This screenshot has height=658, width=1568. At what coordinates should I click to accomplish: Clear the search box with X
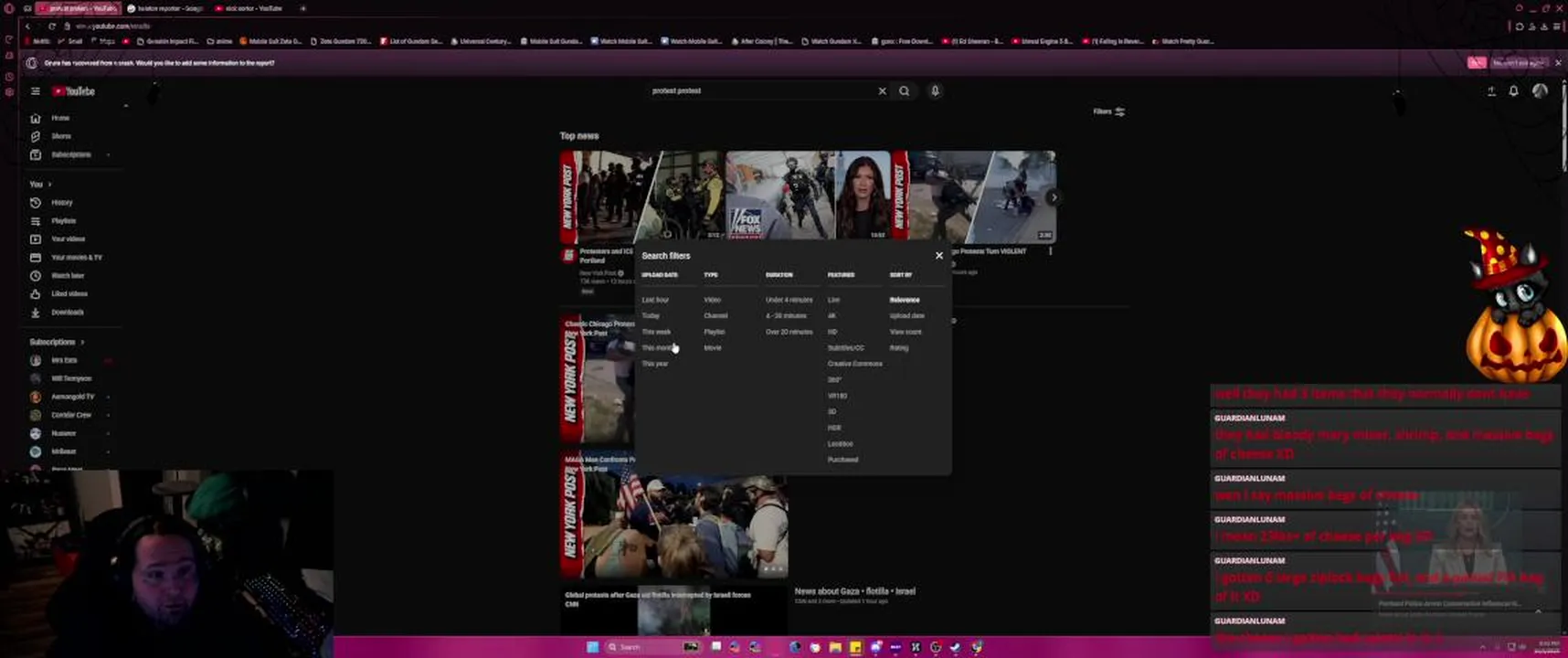[882, 91]
